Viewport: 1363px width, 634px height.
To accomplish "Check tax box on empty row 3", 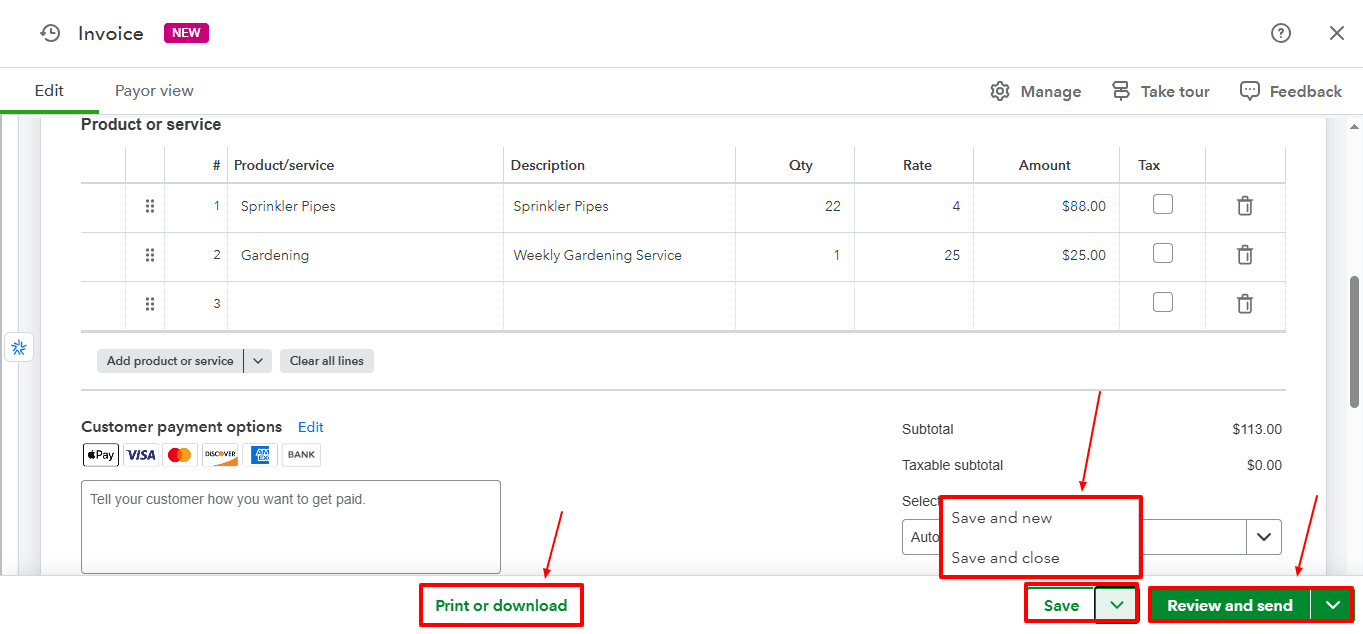I will tap(1162, 302).
